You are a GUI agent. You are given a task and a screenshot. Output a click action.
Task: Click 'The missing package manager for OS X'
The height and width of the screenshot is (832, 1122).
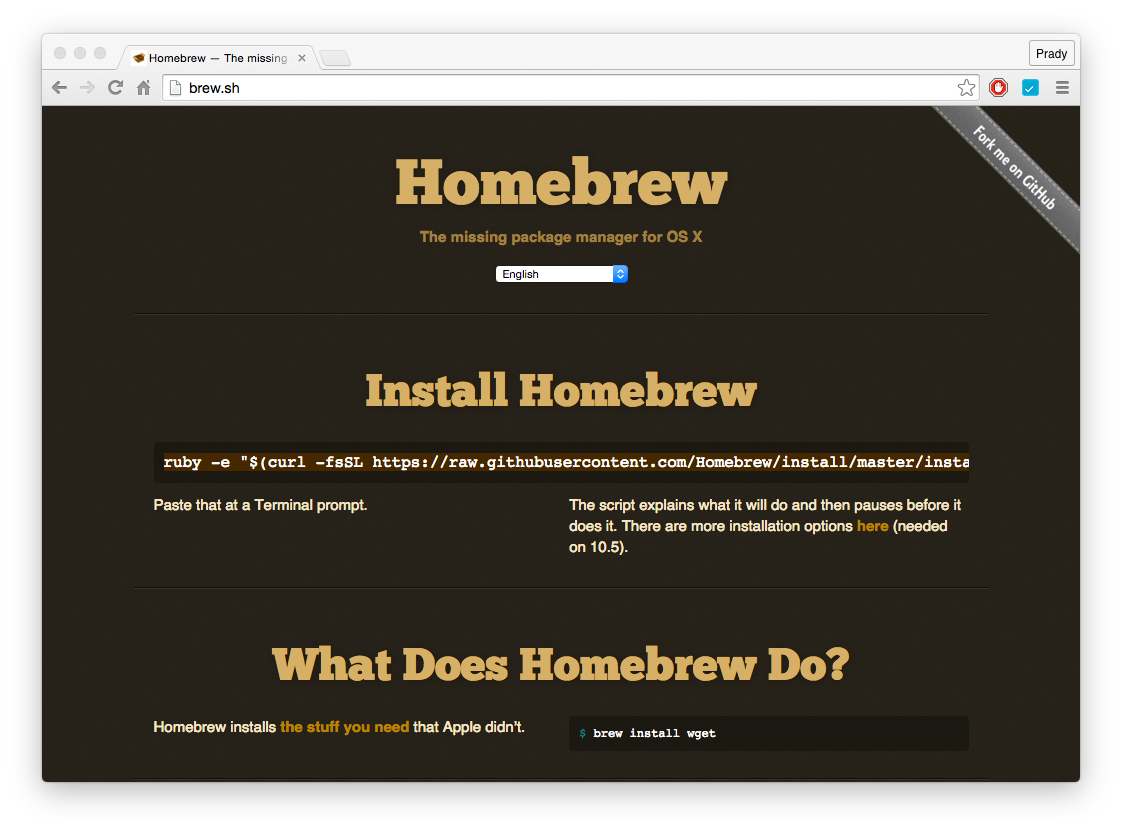[561, 237]
